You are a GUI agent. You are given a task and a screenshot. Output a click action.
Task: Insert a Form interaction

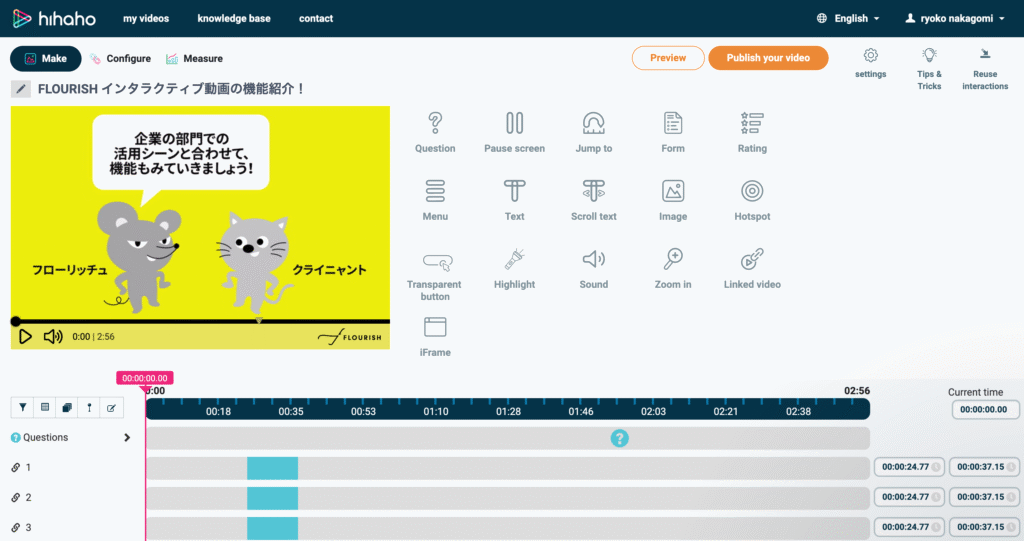tap(673, 133)
